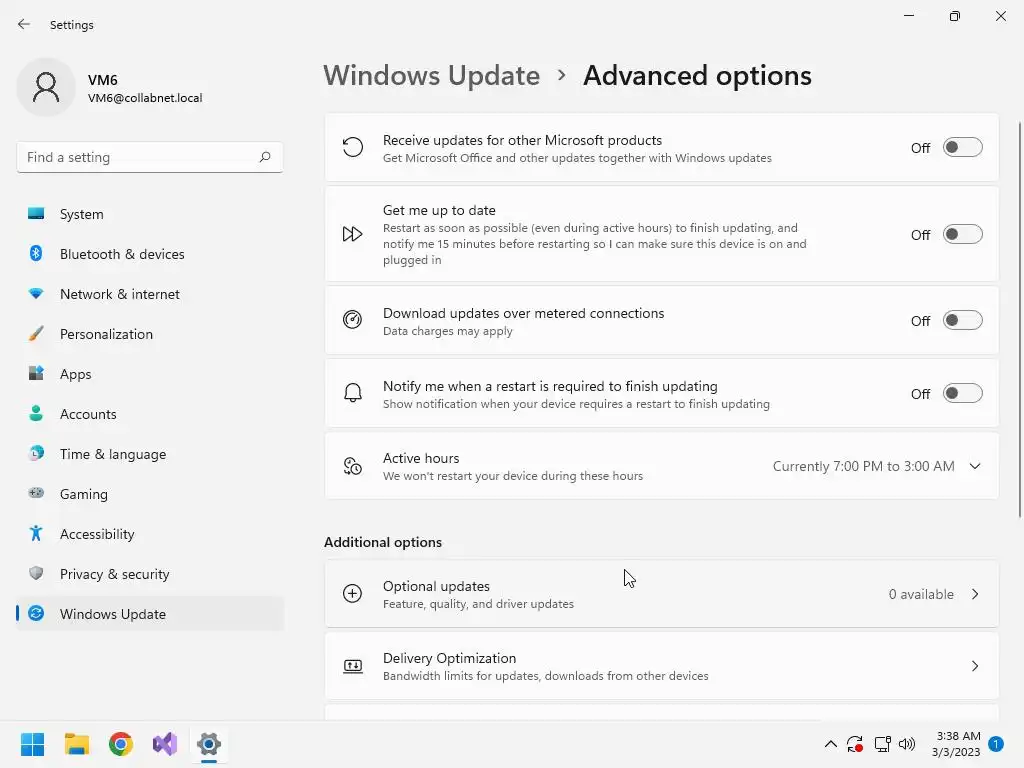Open the notification count badge
1024x768 pixels.
coord(995,744)
